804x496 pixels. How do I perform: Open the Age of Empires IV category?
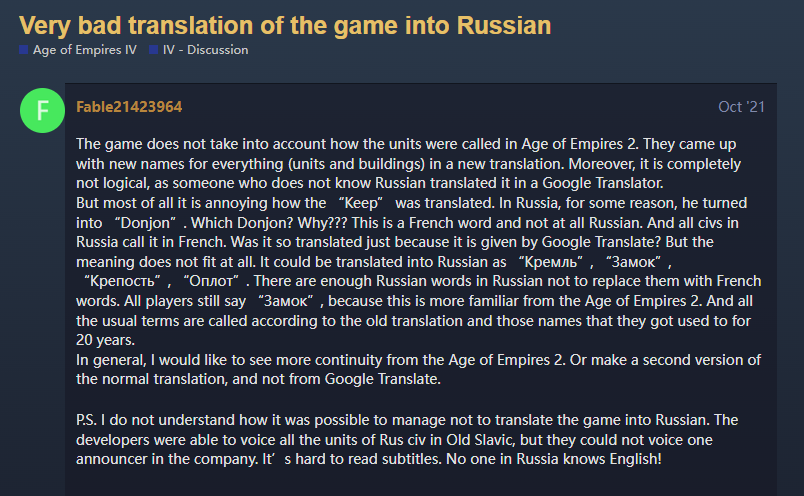coord(84,49)
